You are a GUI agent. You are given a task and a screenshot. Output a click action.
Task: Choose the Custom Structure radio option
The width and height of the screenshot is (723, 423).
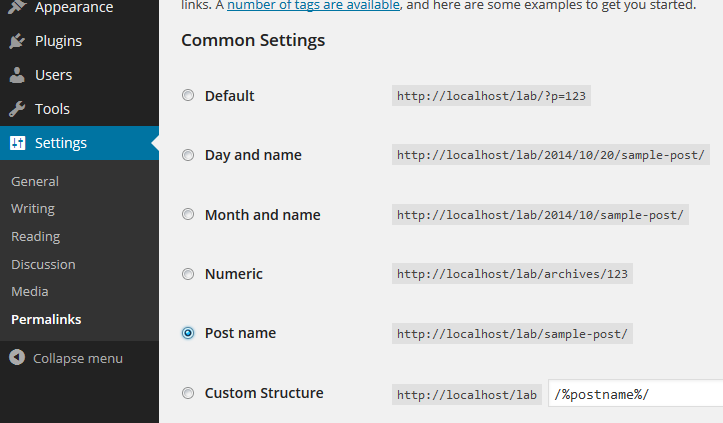coord(188,393)
